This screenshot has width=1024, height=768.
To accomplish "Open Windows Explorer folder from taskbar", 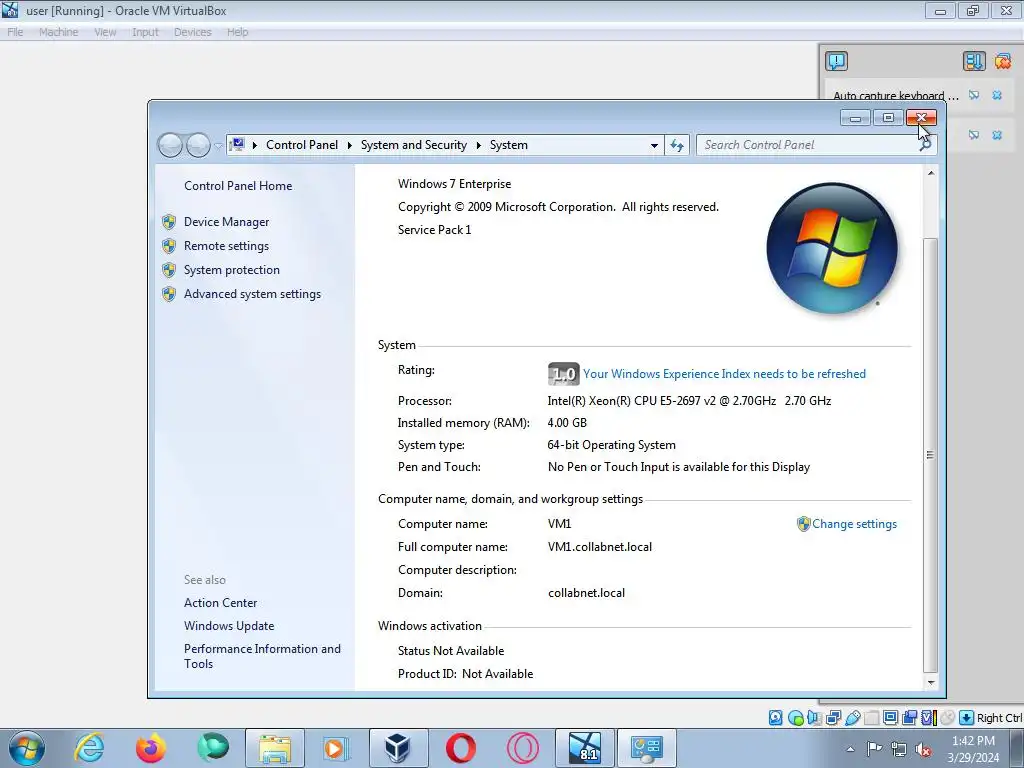I will pyautogui.click(x=275, y=748).
